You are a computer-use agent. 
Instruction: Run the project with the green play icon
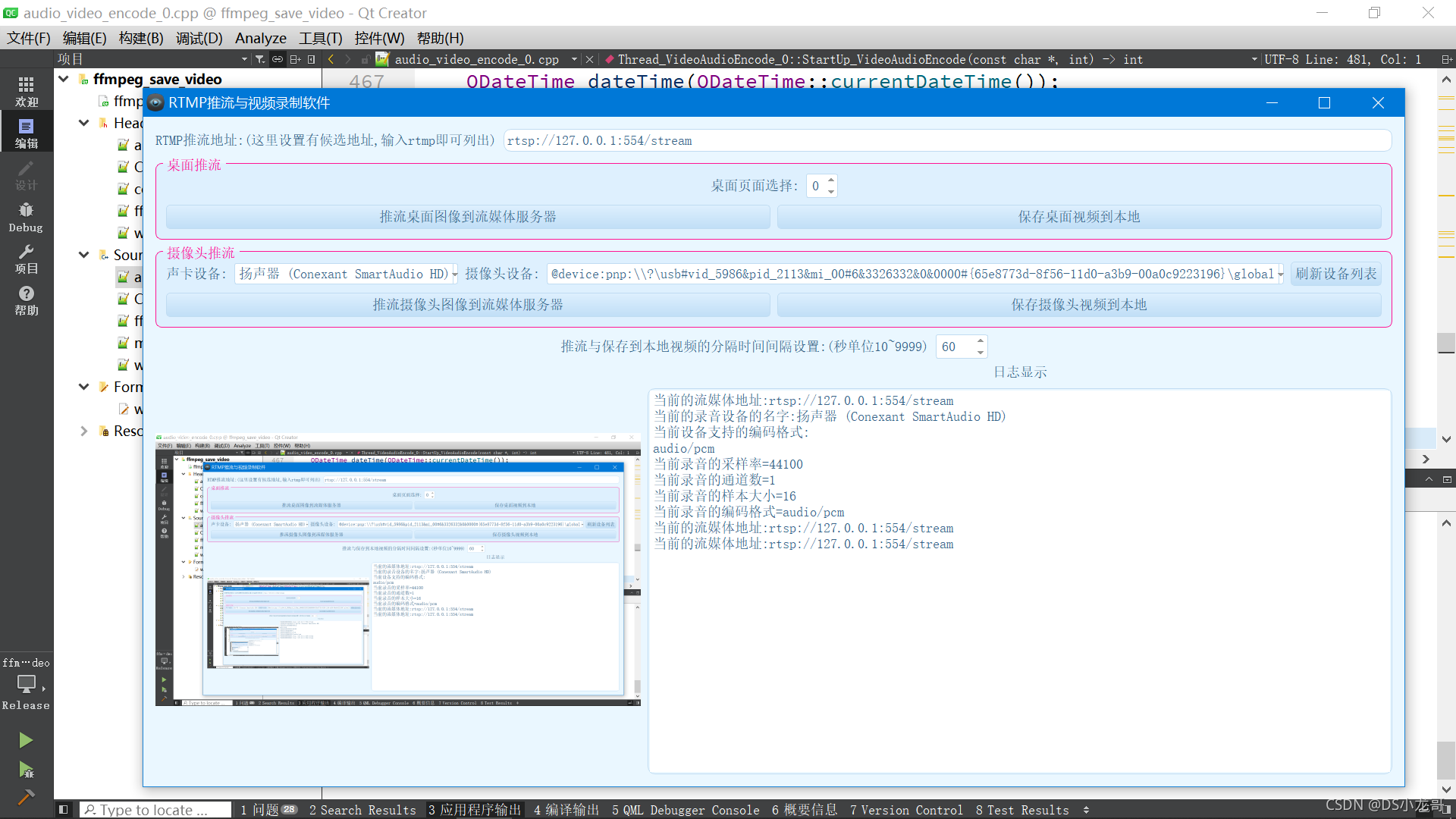(26, 740)
